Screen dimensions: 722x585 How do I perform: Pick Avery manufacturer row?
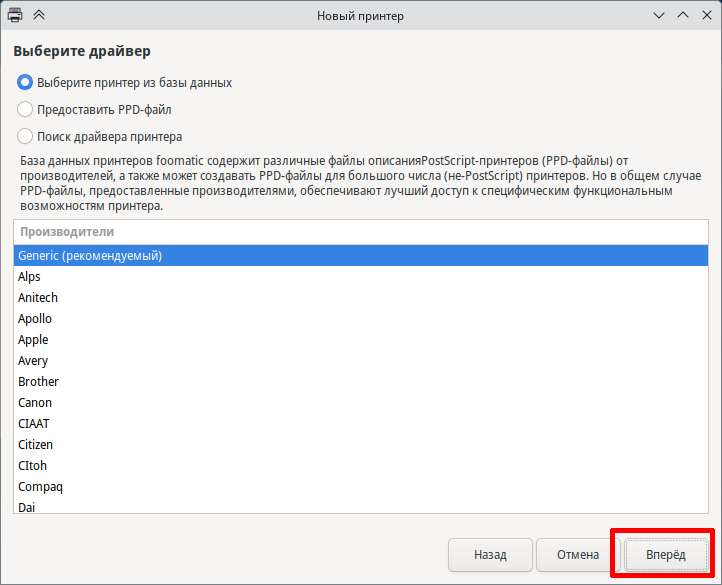coord(361,361)
